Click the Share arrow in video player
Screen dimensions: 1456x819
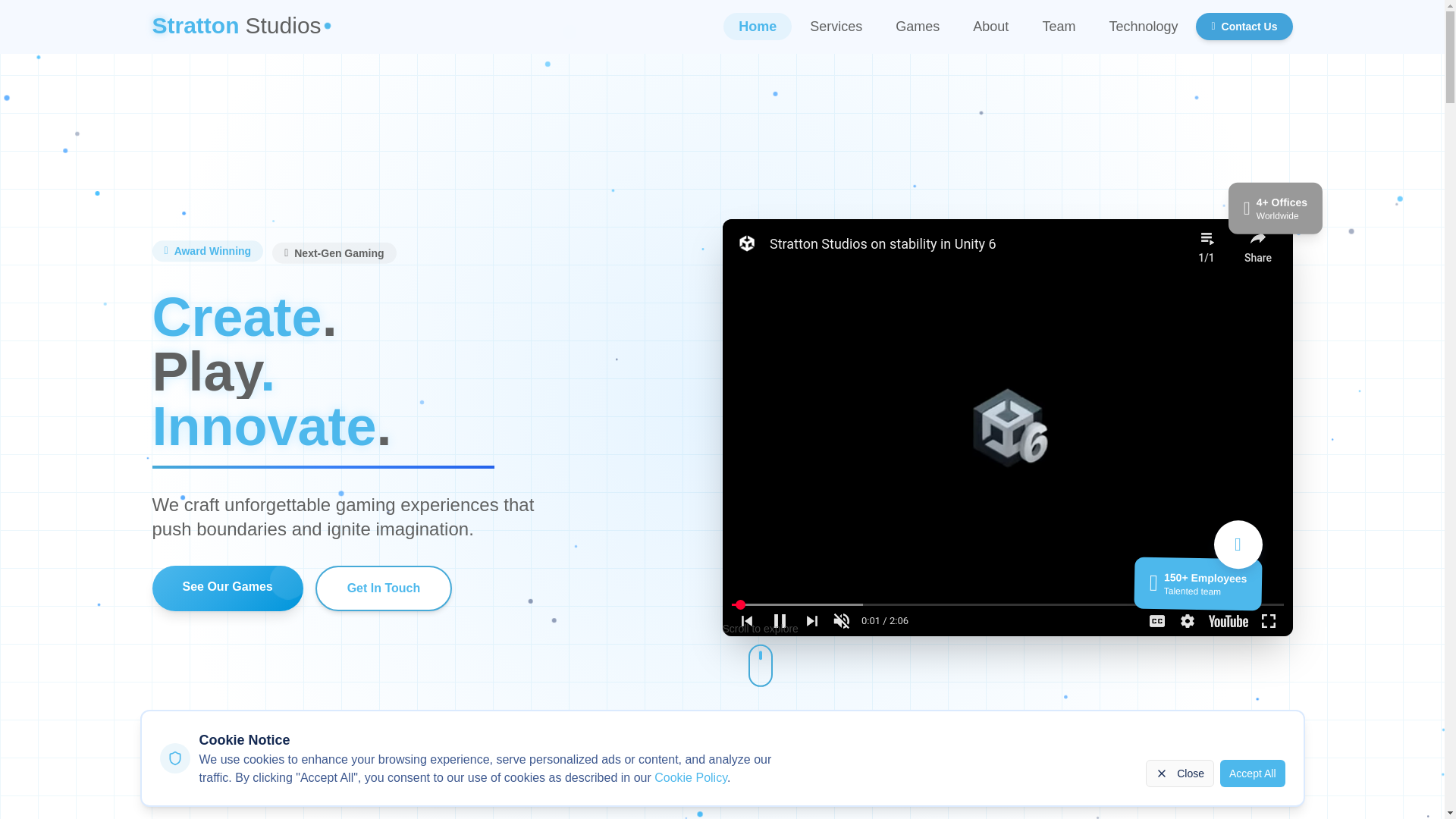[x=1257, y=239]
